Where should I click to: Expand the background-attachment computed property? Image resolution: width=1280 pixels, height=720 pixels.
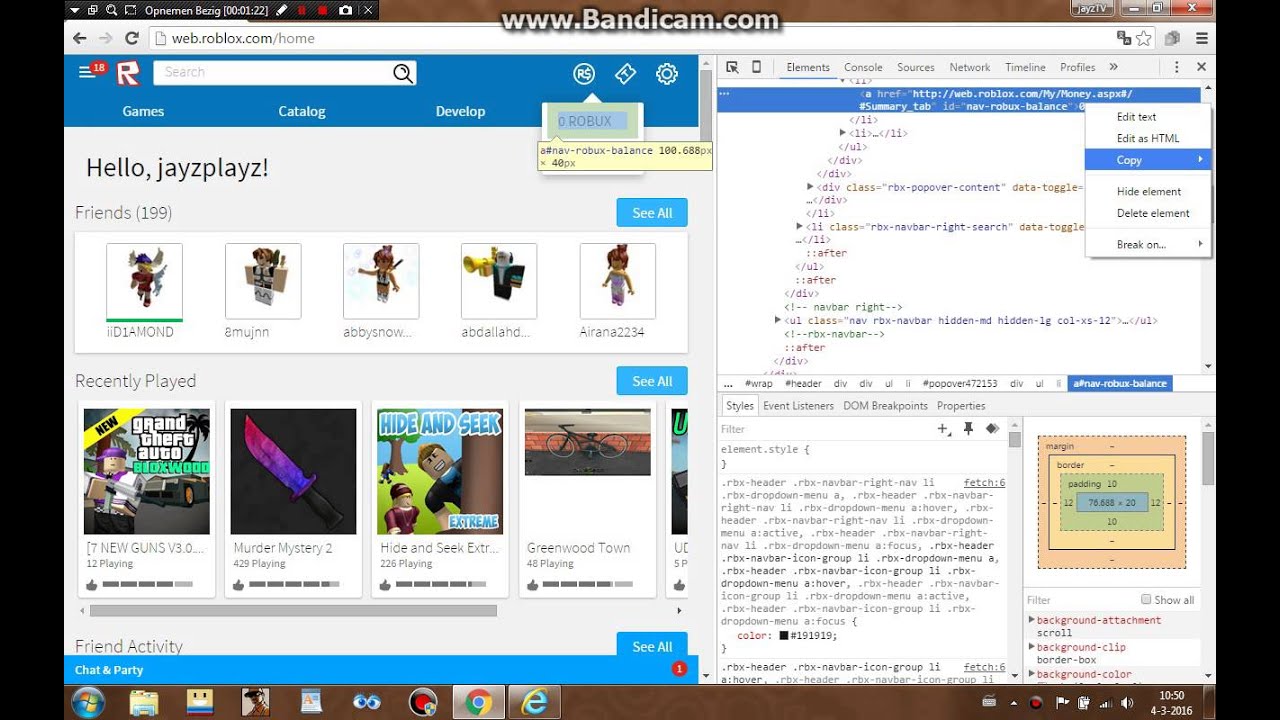pos(1032,620)
